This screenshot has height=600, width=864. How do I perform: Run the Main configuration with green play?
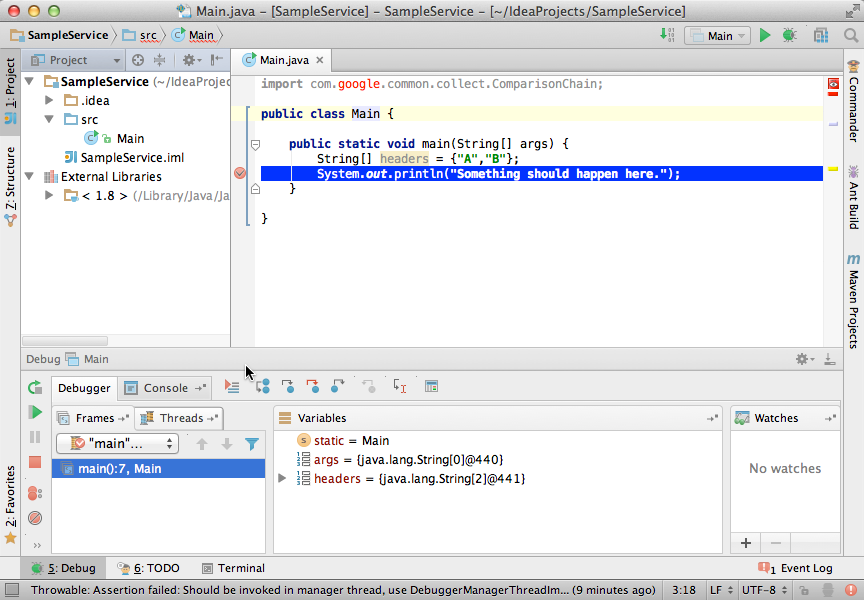pos(764,36)
